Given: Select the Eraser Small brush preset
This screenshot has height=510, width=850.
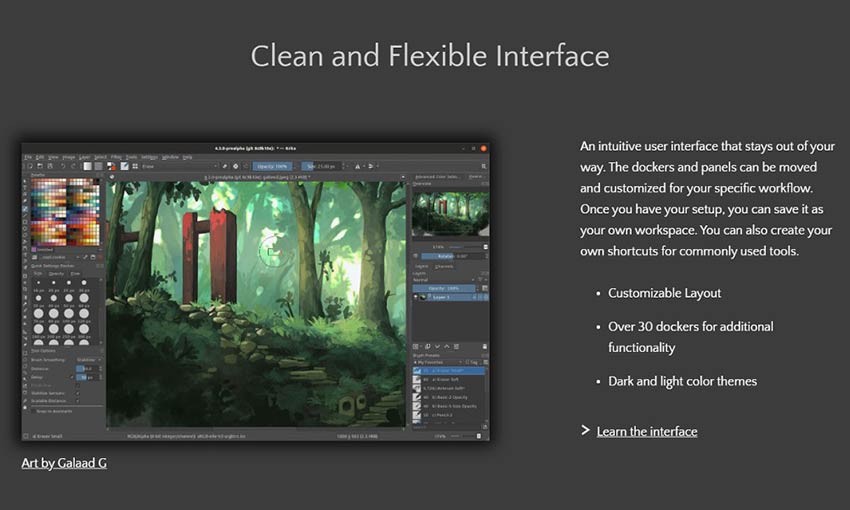Looking at the screenshot, I should 449,371.
